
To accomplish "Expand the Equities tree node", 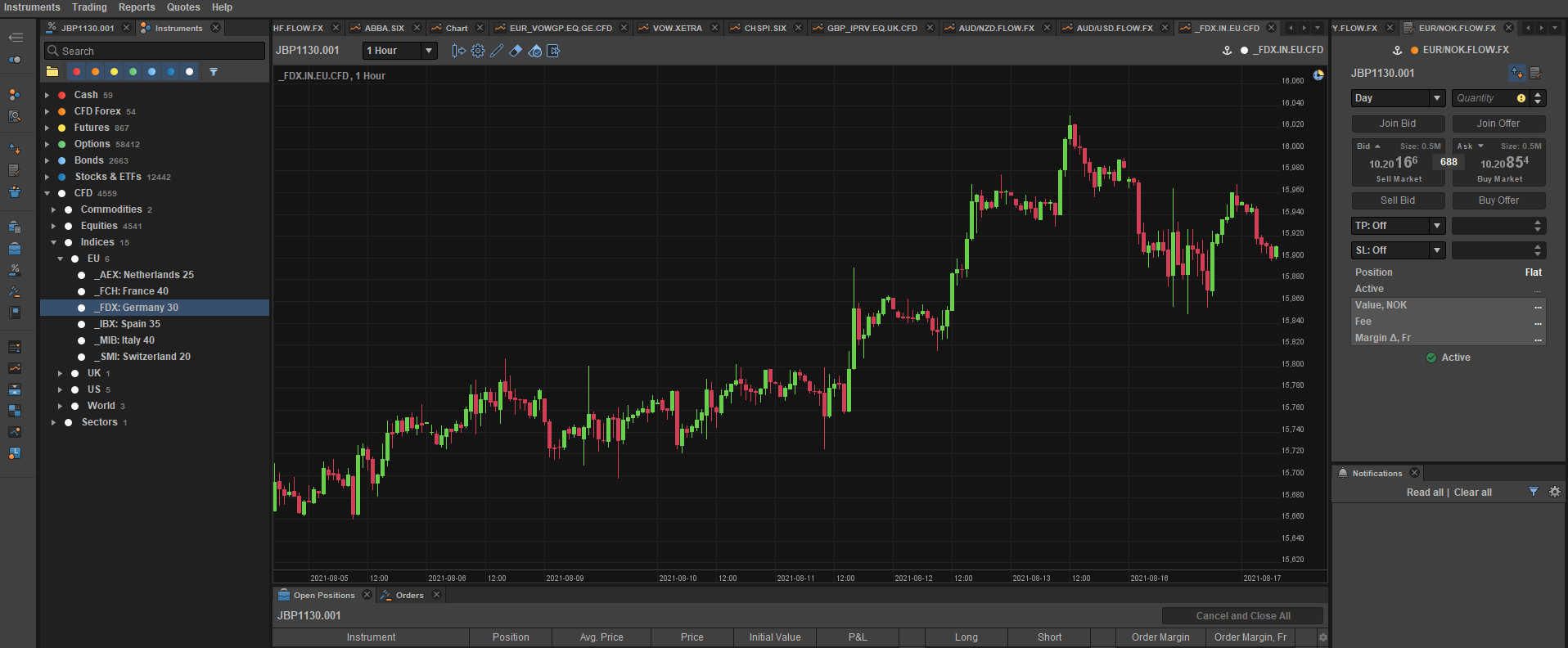I will coord(53,226).
